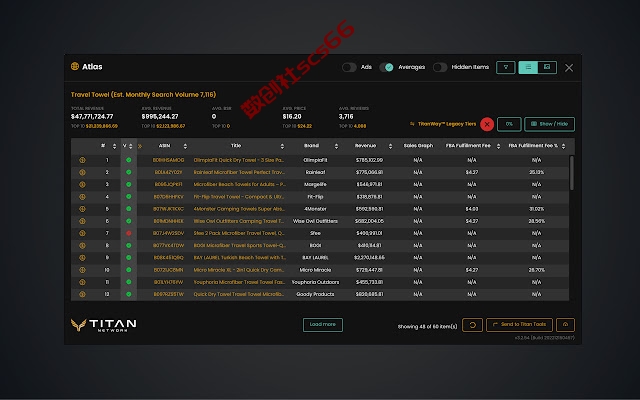The width and height of the screenshot is (640, 400).
Task: Click Send to Titan Tools button
Action: click(520, 325)
